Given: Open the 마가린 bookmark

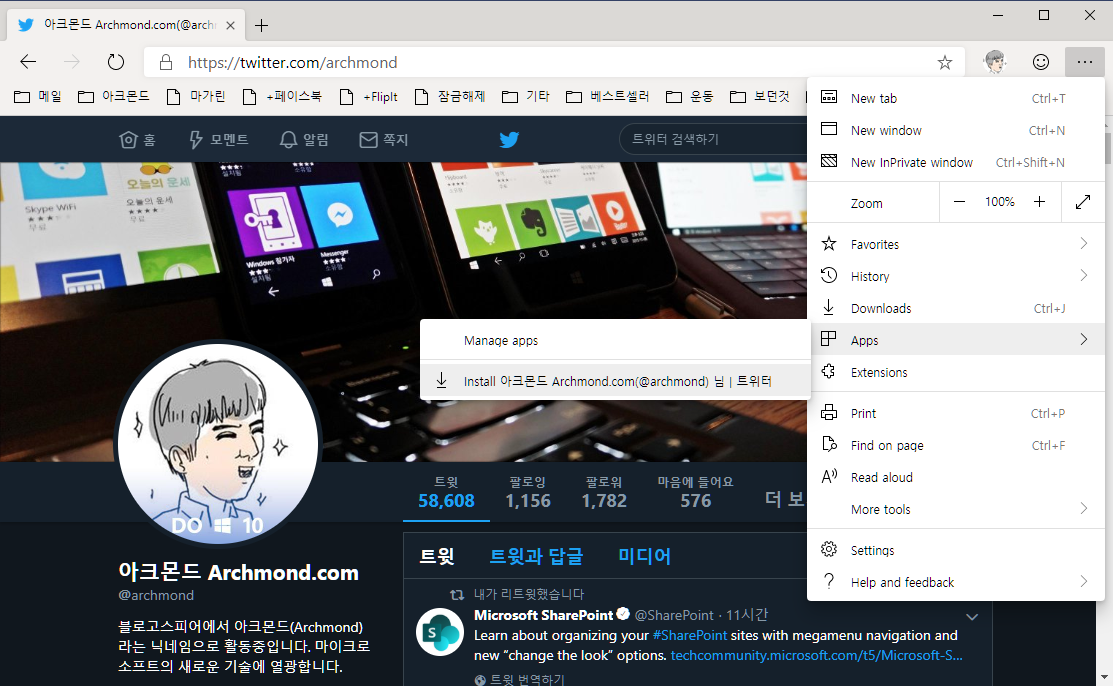Looking at the screenshot, I should (x=196, y=97).
